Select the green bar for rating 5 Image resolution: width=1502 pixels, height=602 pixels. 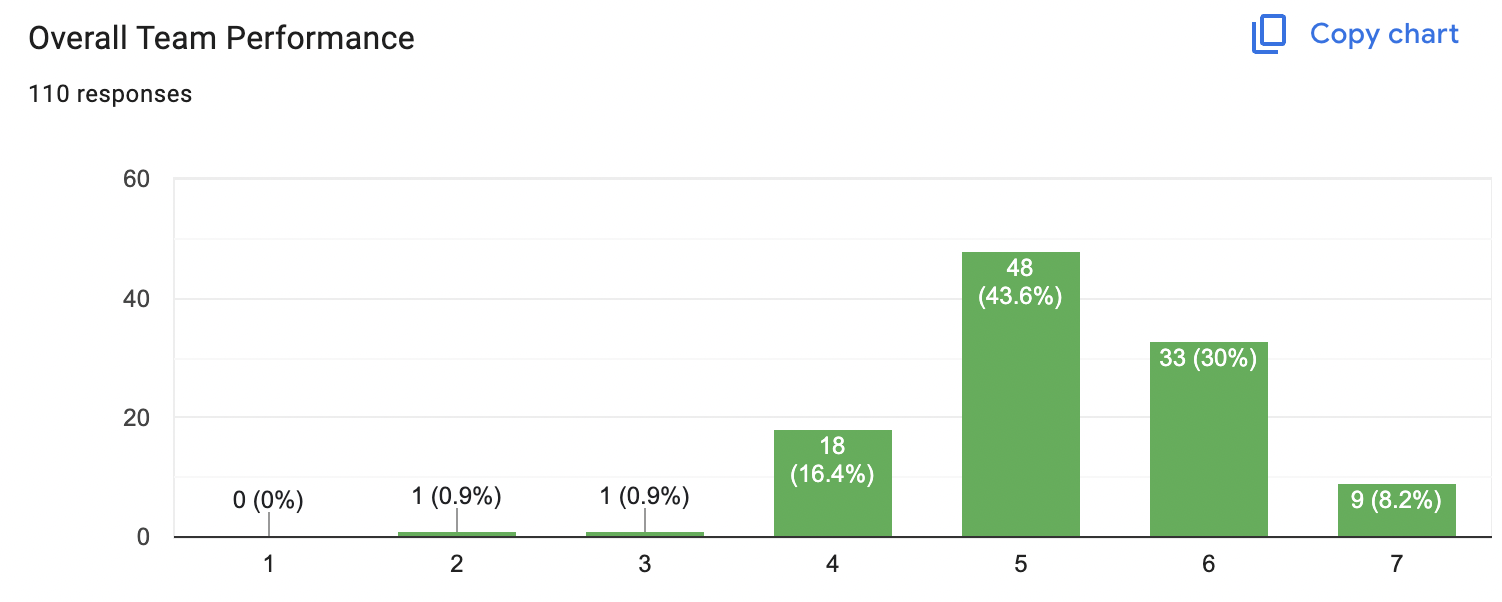(x=1021, y=394)
